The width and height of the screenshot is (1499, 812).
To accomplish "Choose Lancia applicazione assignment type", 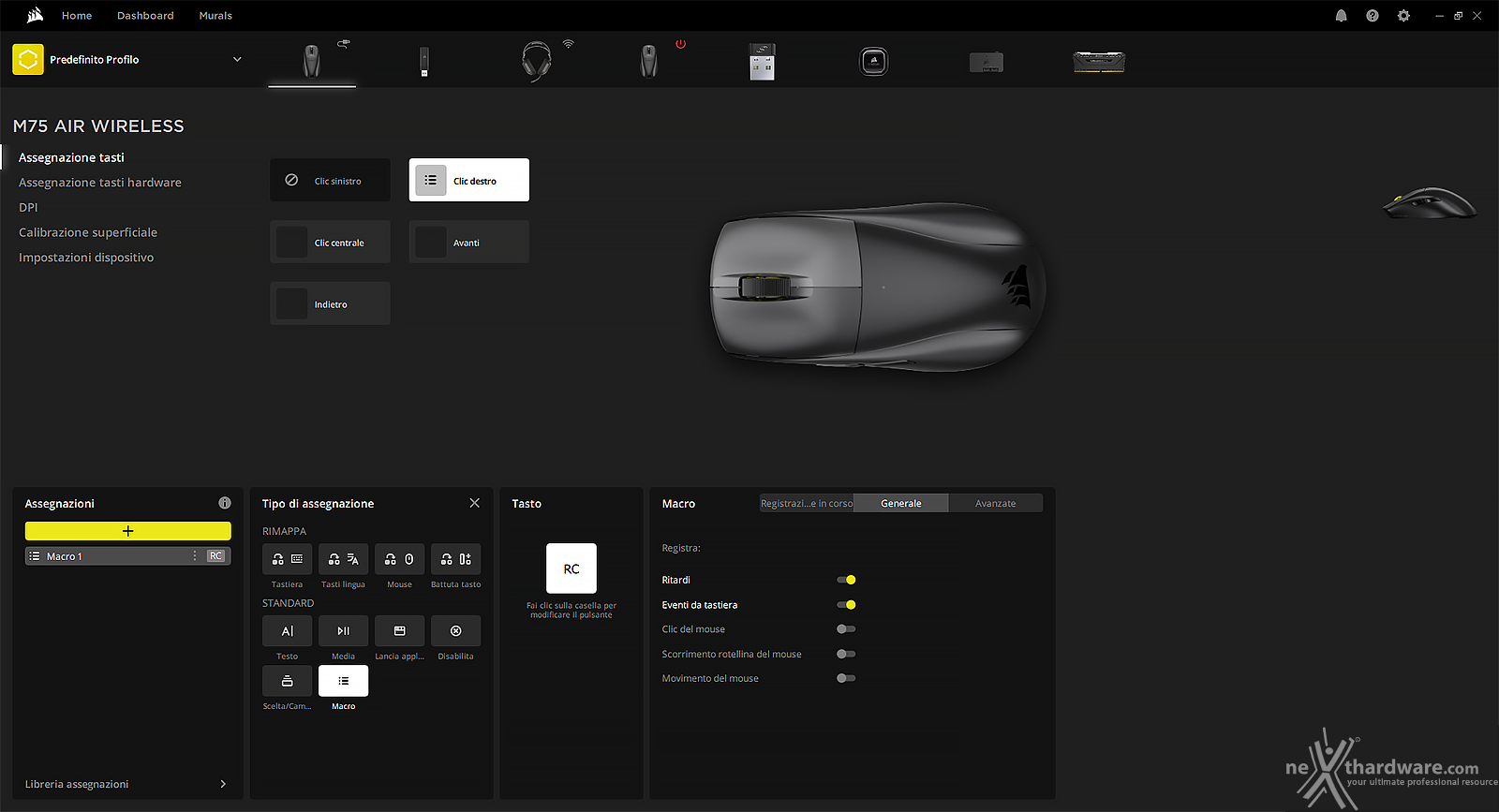I will [400, 631].
